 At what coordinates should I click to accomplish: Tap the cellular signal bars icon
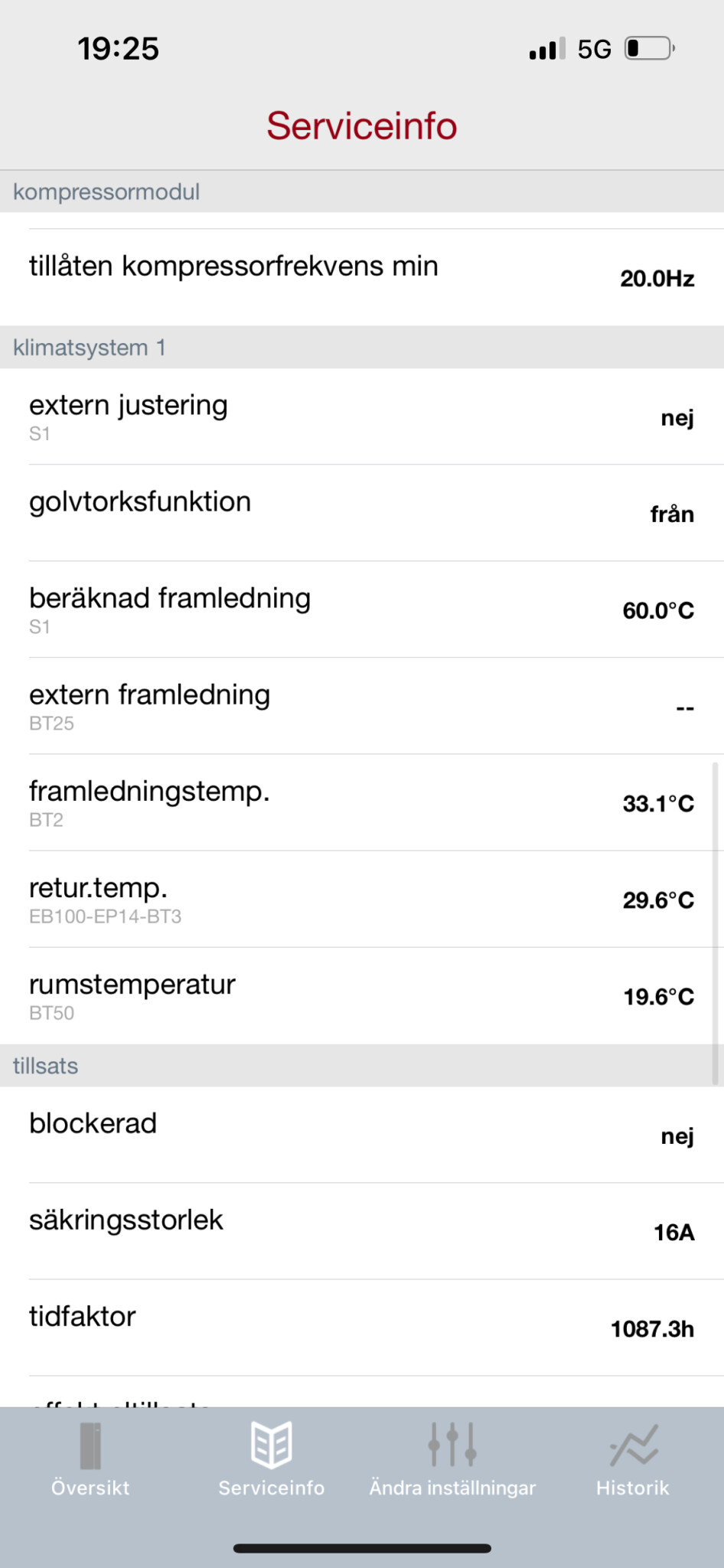point(546,49)
